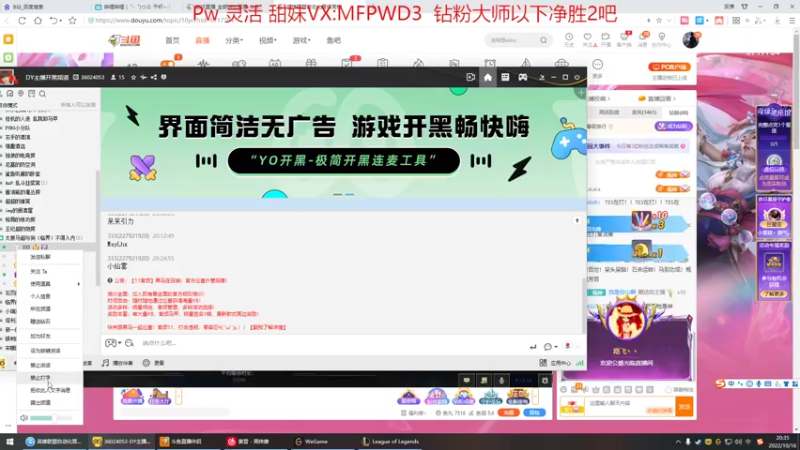Click the PC客户端 orange button

[x=669, y=67]
